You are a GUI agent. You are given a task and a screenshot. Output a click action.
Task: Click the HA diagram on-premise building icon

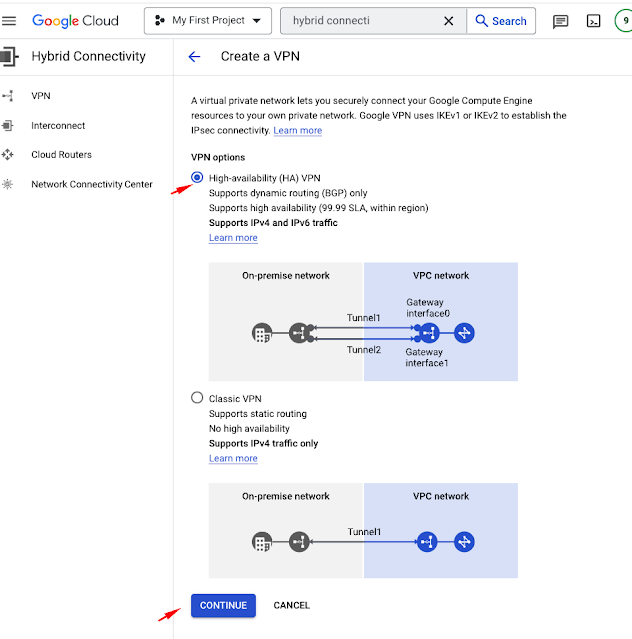(262, 333)
